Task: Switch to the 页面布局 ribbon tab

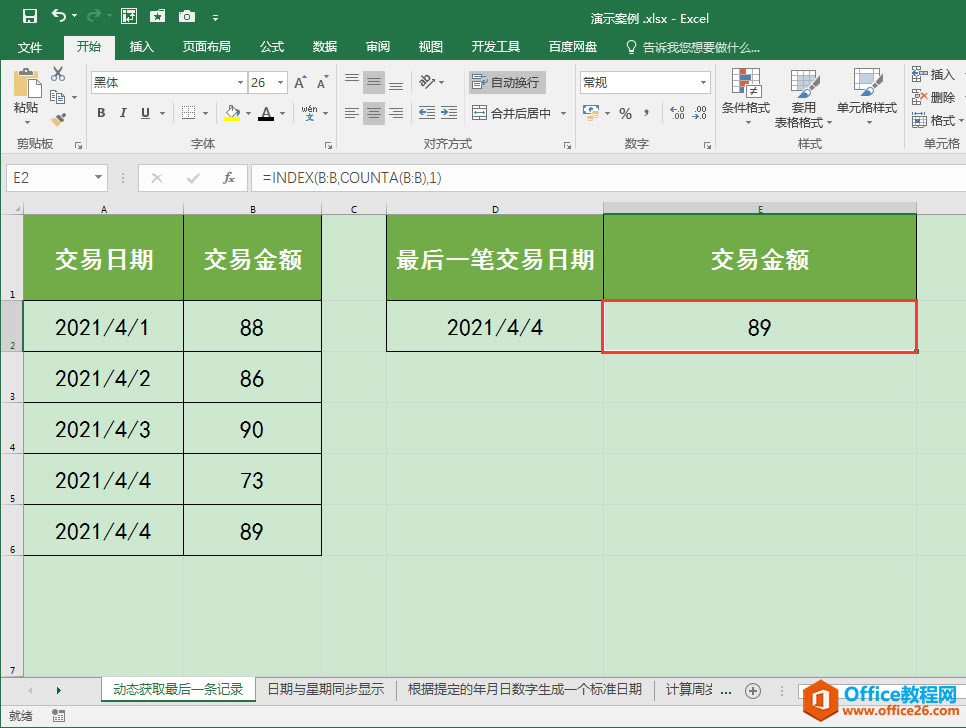Action: [206, 47]
